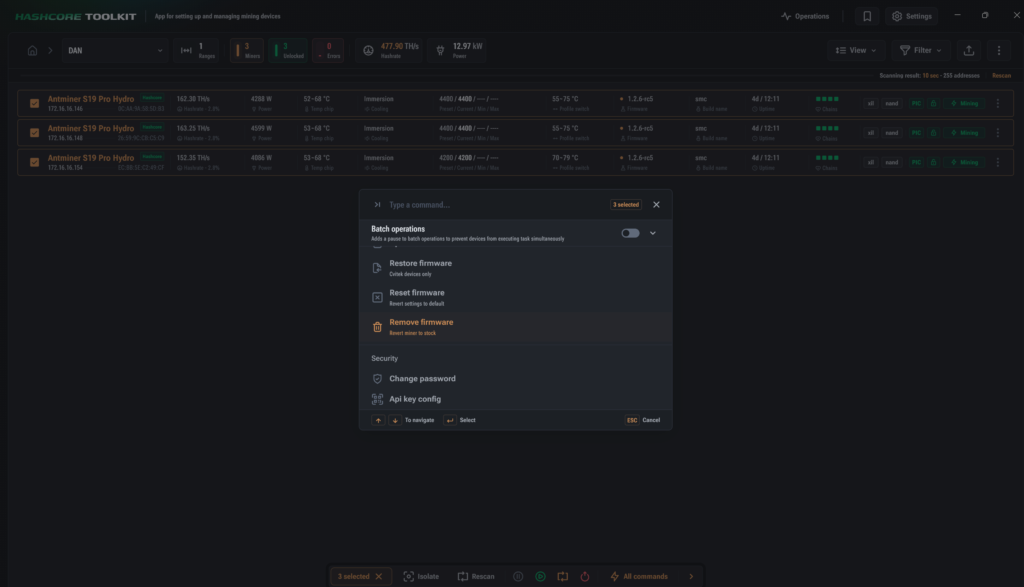Image resolution: width=1024 pixels, height=587 pixels.
Task: Toggle the Batch operations switch
Action: [x=630, y=233]
